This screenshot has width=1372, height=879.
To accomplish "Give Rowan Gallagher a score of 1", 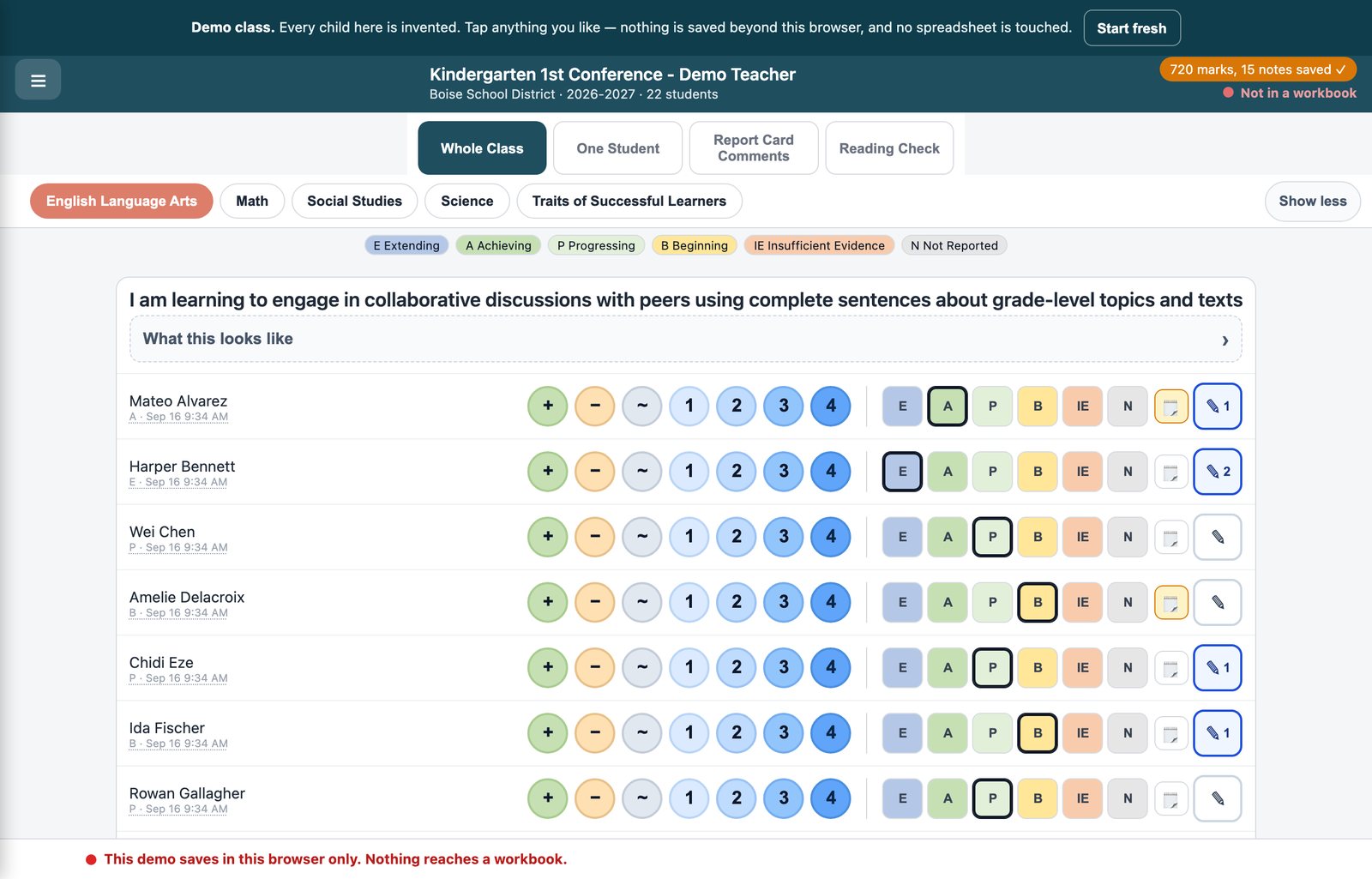I will pyautogui.click(x=689, y=798).
